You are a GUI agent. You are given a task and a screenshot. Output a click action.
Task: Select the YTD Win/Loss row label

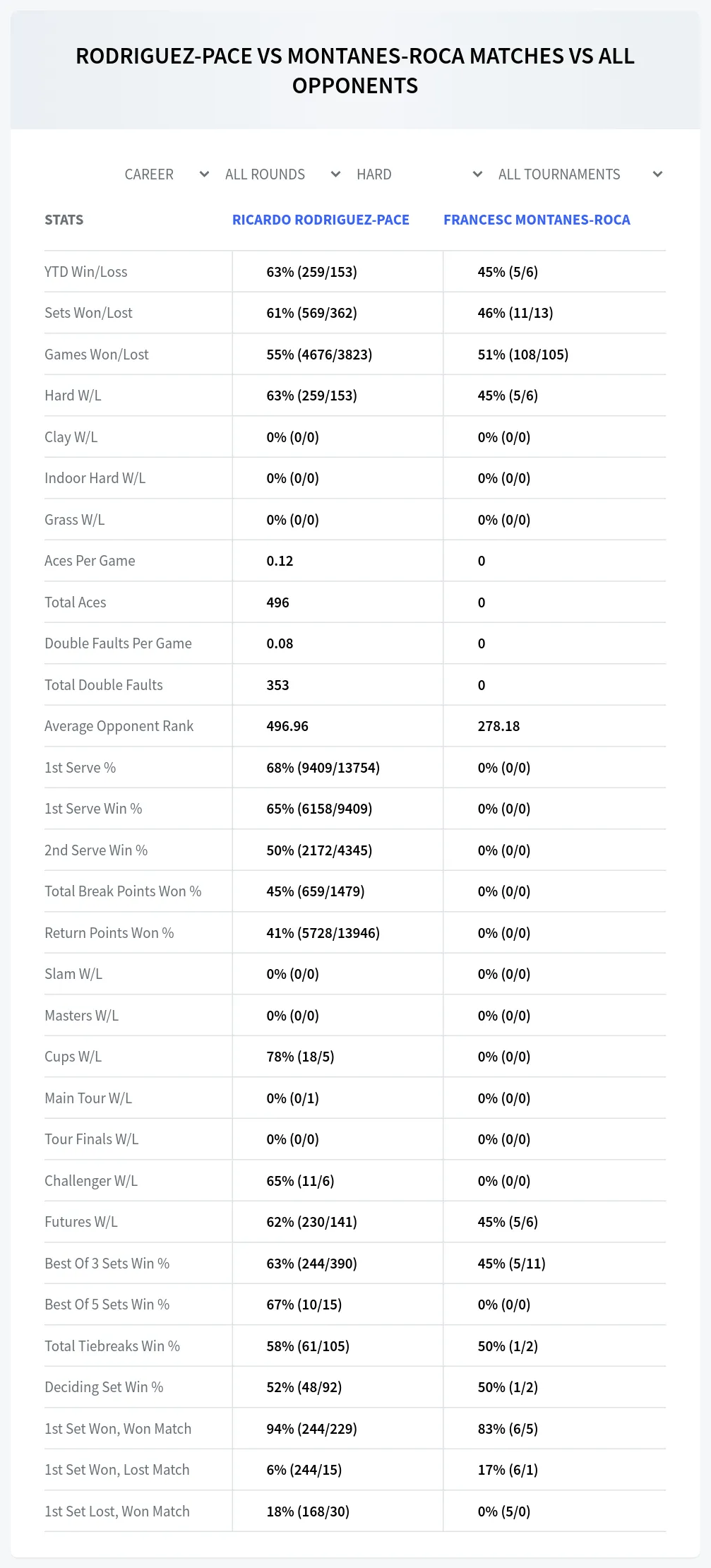tap(86, 272)
